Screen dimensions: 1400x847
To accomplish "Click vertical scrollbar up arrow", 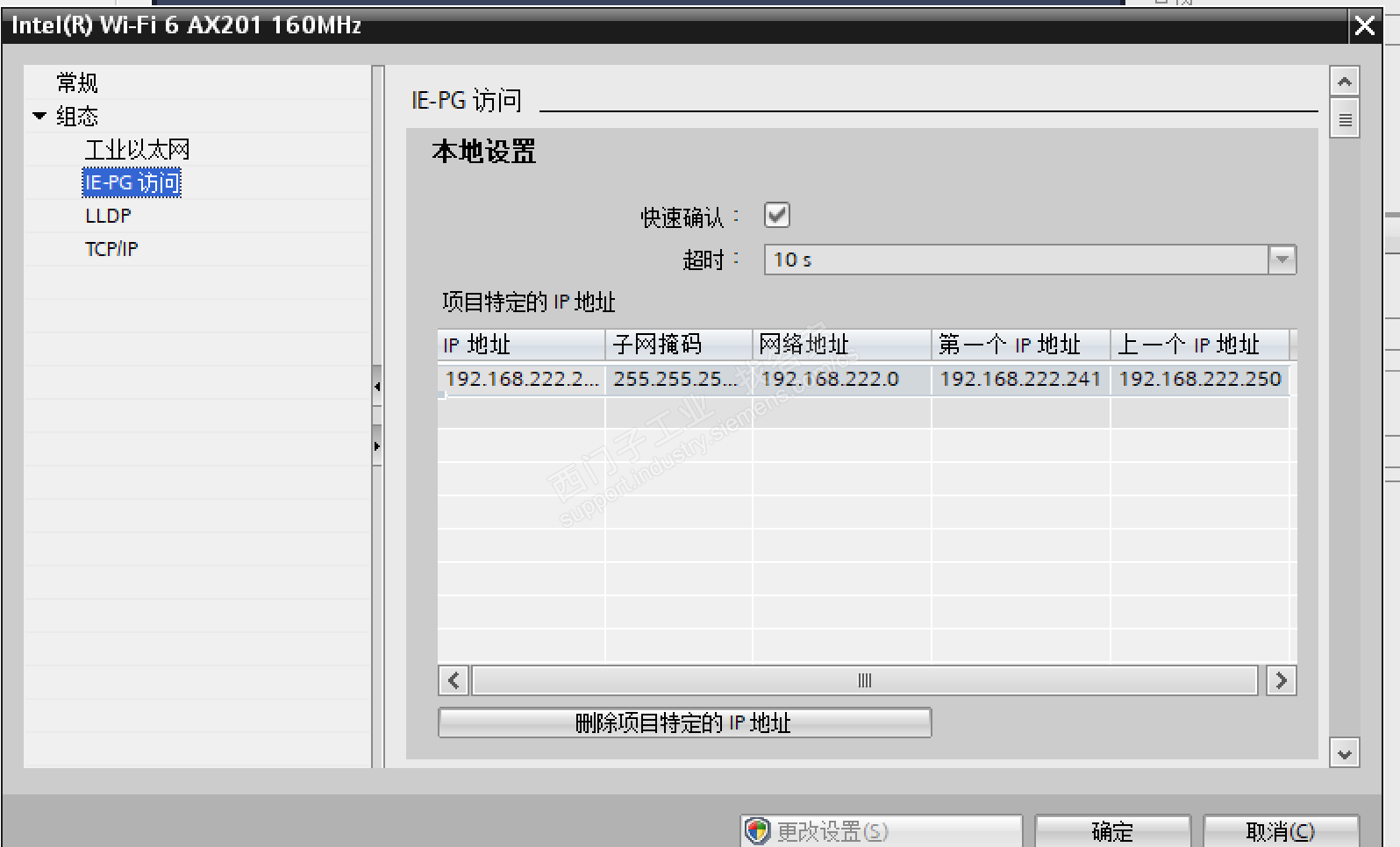I will coord(1345,82).
